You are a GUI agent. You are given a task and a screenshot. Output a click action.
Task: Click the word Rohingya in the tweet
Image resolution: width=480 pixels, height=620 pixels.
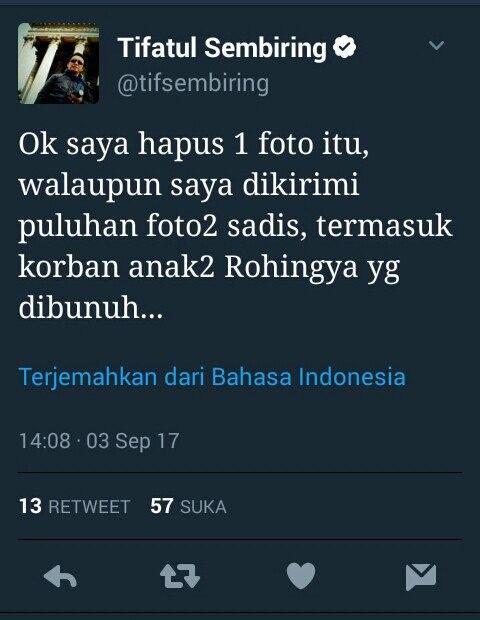pyautogui.click(x=291, y=268)
